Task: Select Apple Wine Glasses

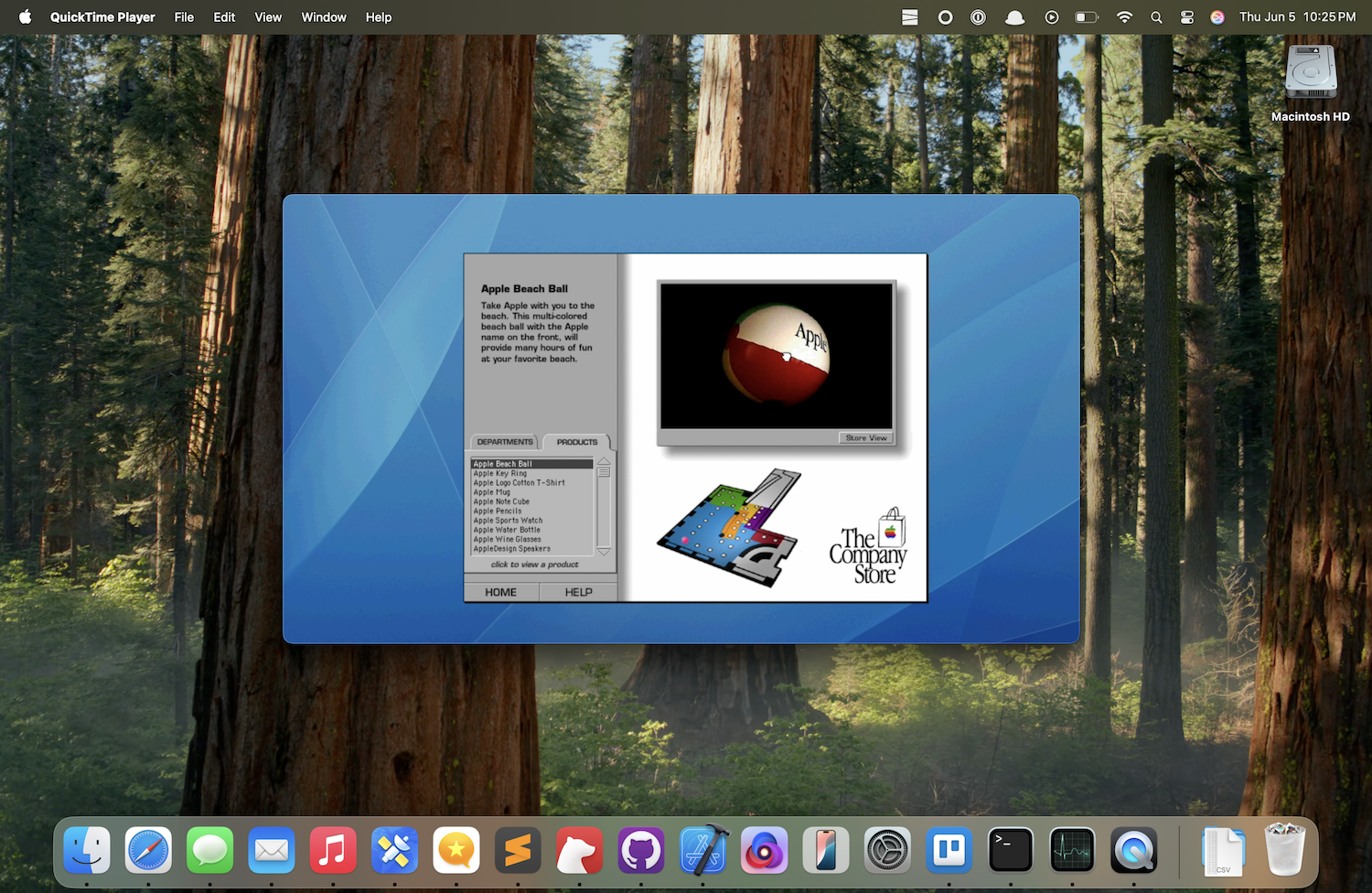Action: pyautogui.click(x=532, y=539)
